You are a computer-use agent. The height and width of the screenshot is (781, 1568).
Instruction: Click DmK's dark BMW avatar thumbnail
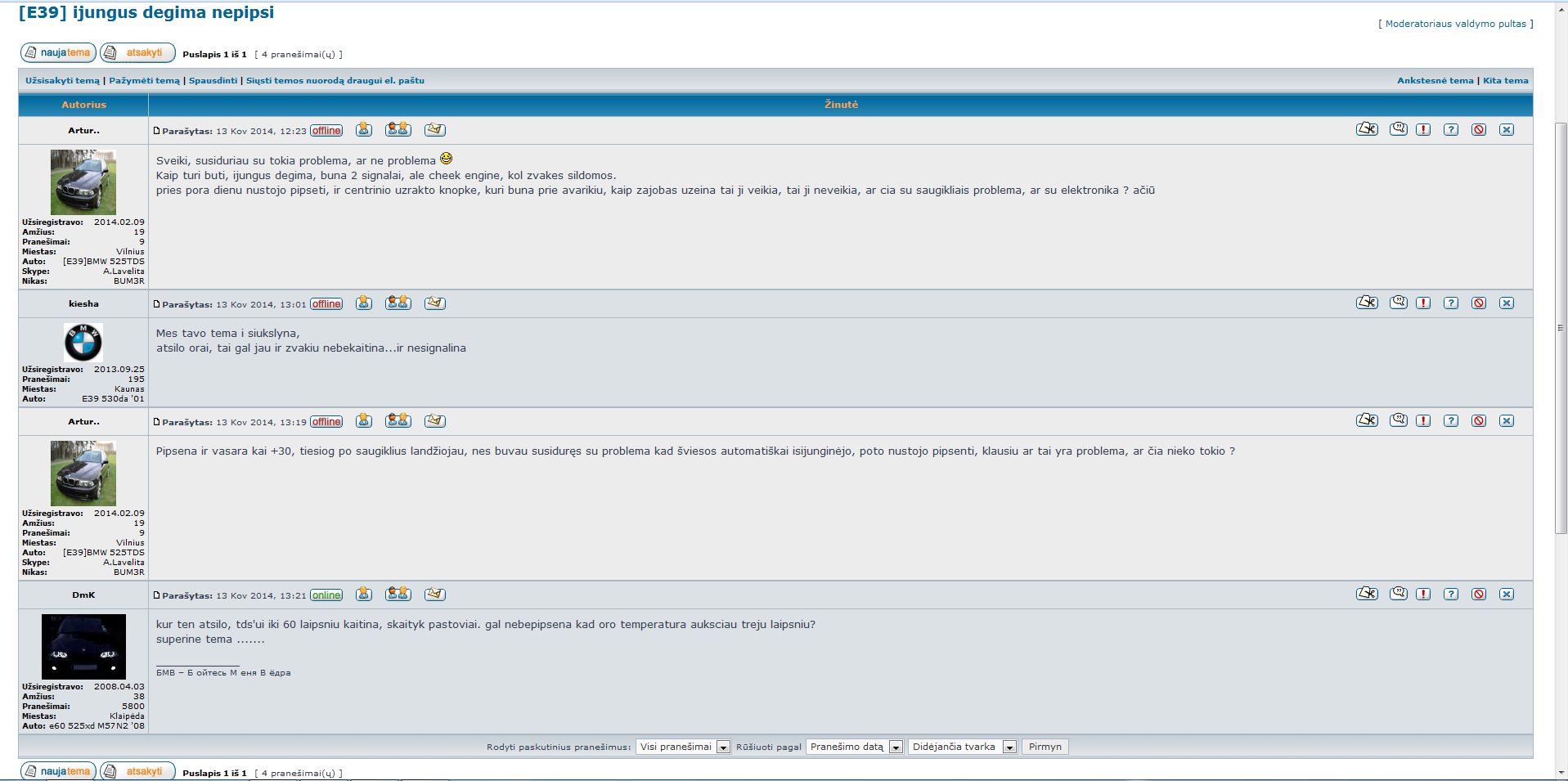click(83, 646)
